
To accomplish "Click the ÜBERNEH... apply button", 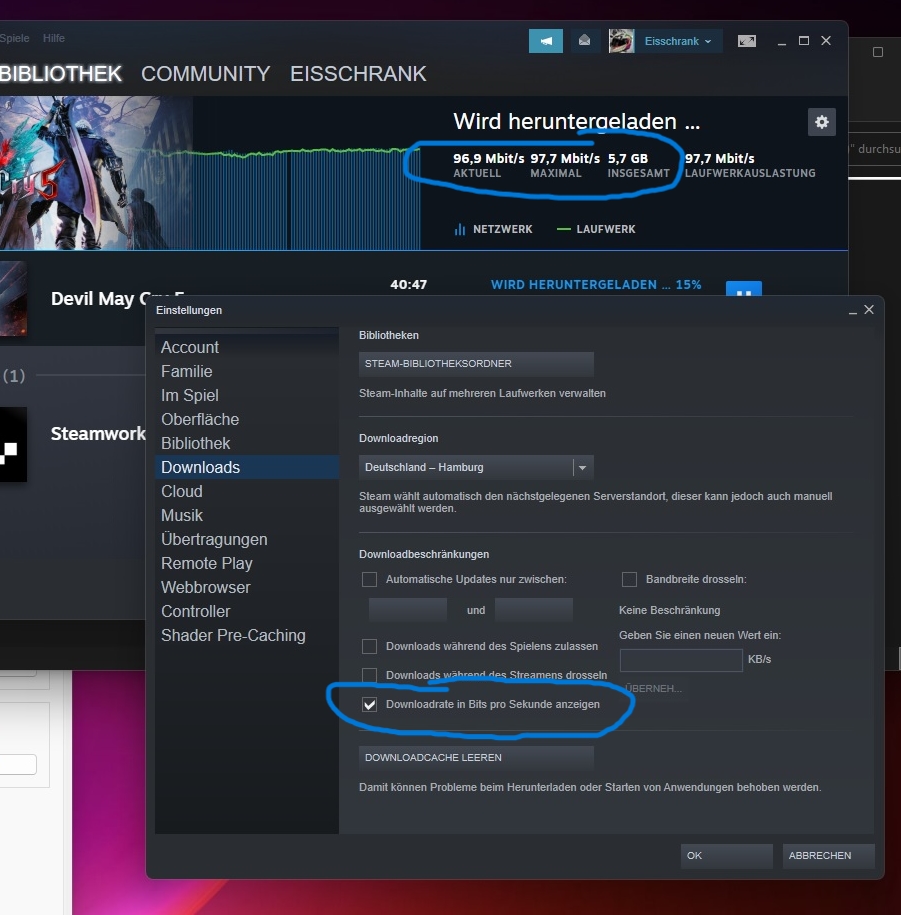I will click(x=653, y=689).
